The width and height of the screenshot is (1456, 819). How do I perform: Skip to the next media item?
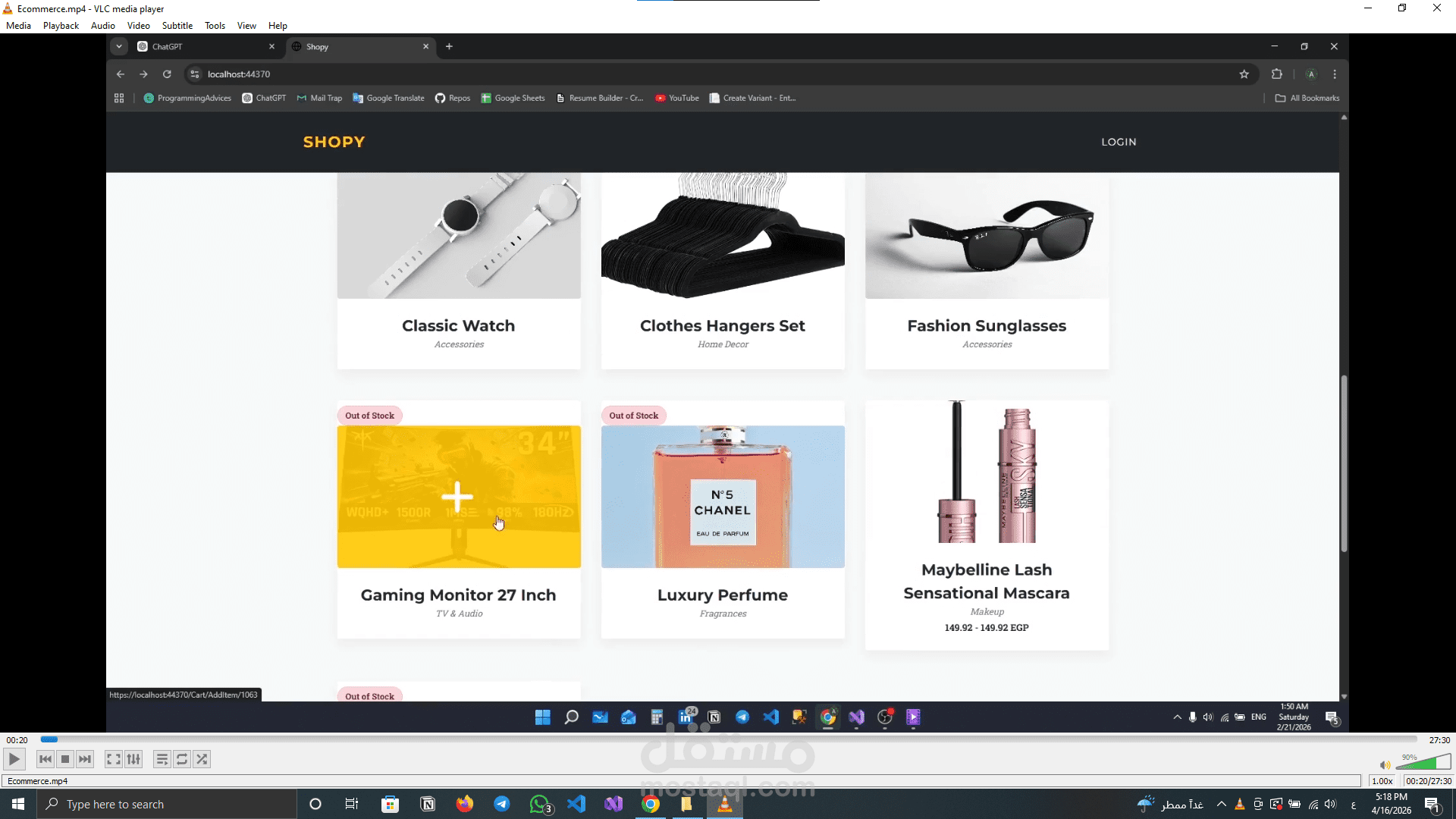[x=85, y=759]
